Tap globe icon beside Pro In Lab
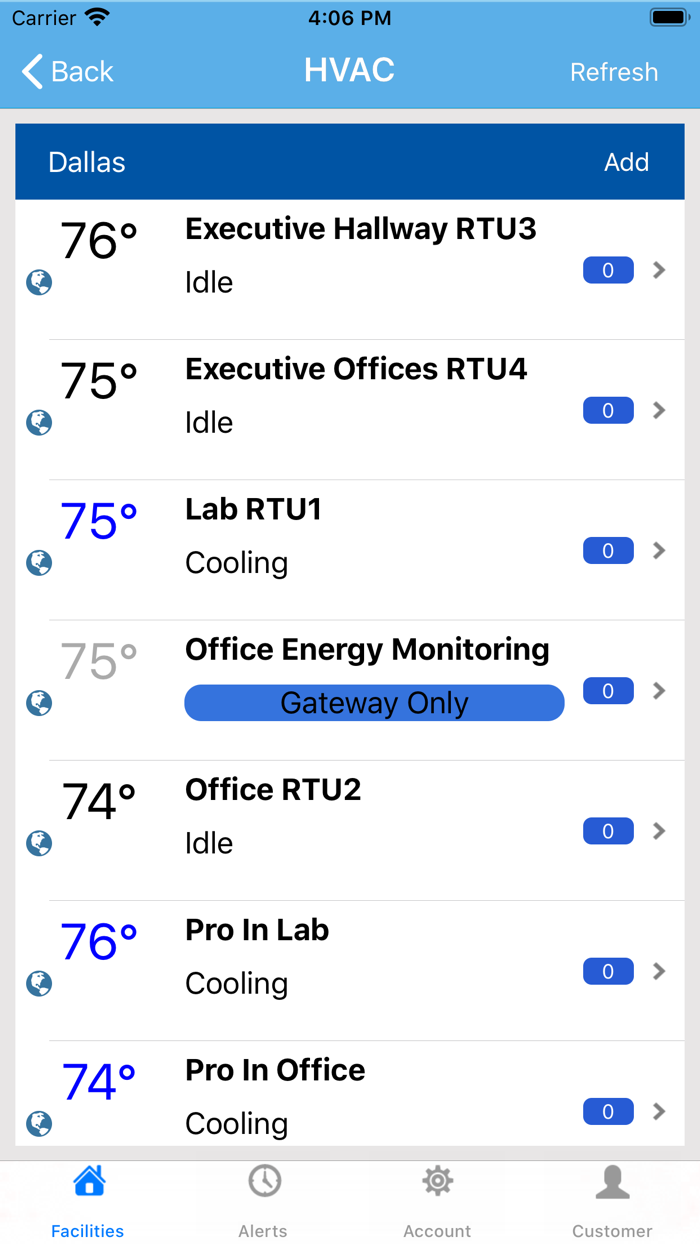This screenshot has width=700, height=1244. tap(39, 984)
